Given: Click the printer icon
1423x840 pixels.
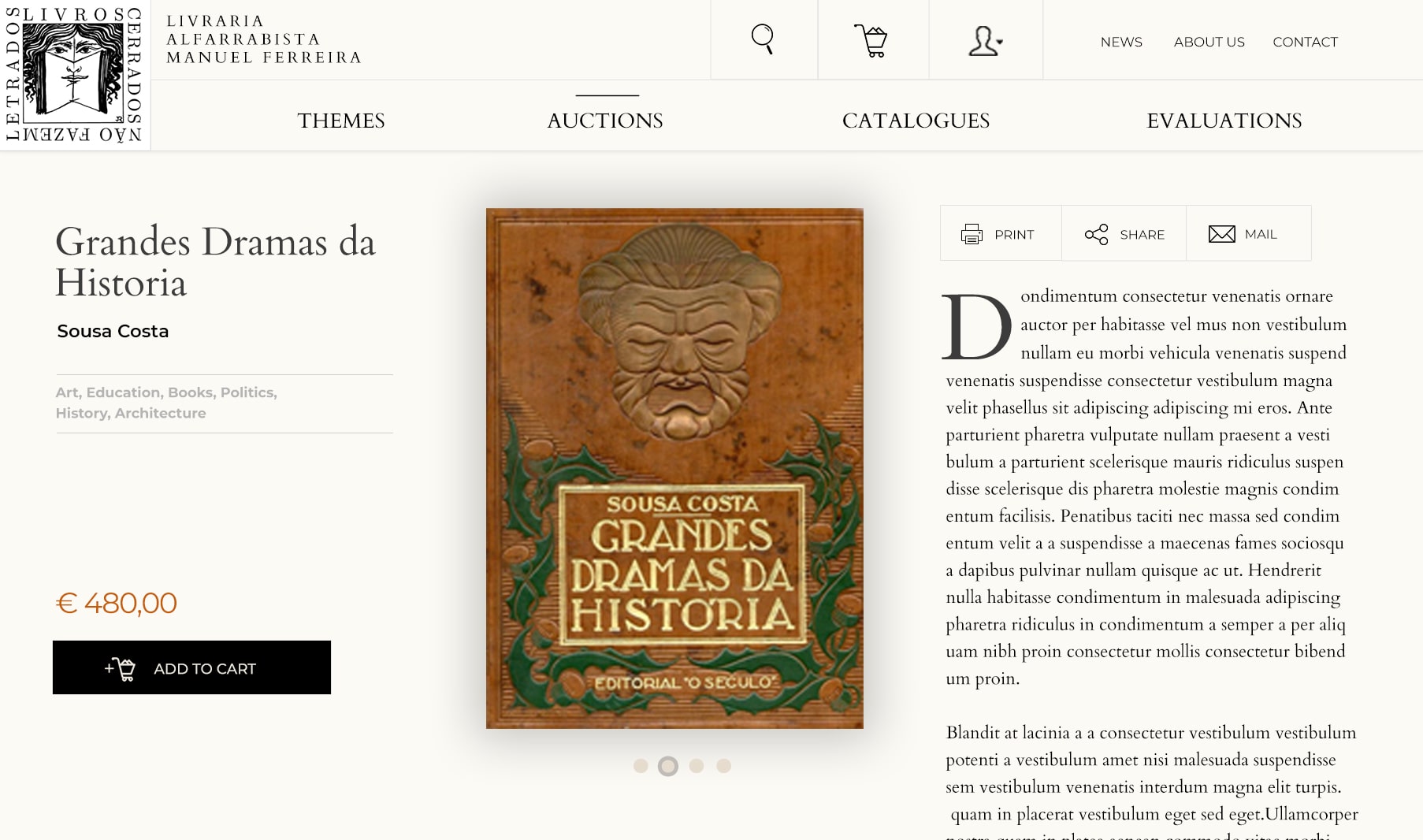Looking at the screenshot, I should (972, 234).
